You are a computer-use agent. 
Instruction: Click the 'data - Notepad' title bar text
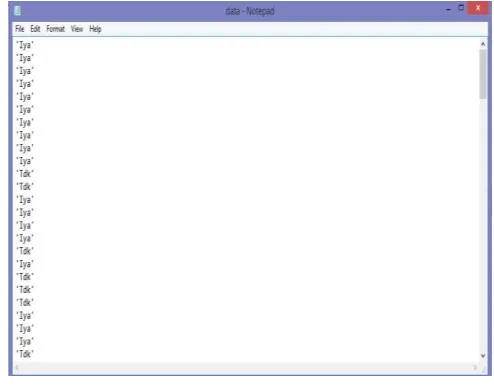click(x=250, y=11)
